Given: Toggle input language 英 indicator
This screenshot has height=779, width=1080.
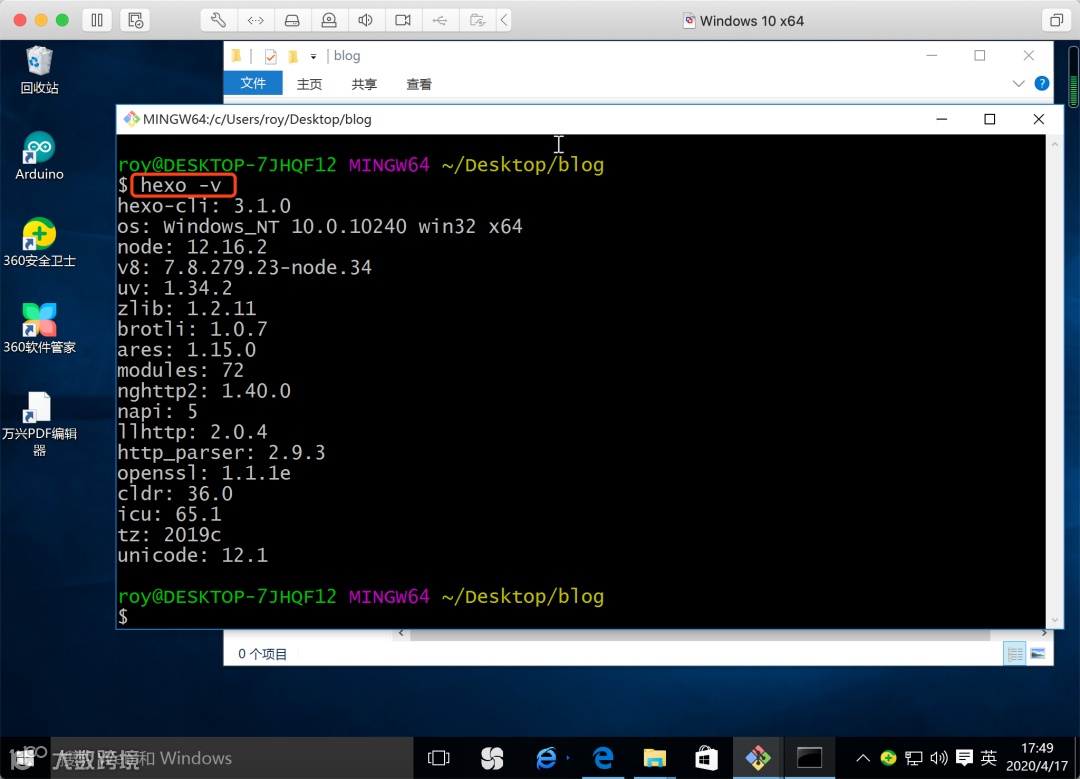Looking at the screenshot, I should tap(988, 758).
